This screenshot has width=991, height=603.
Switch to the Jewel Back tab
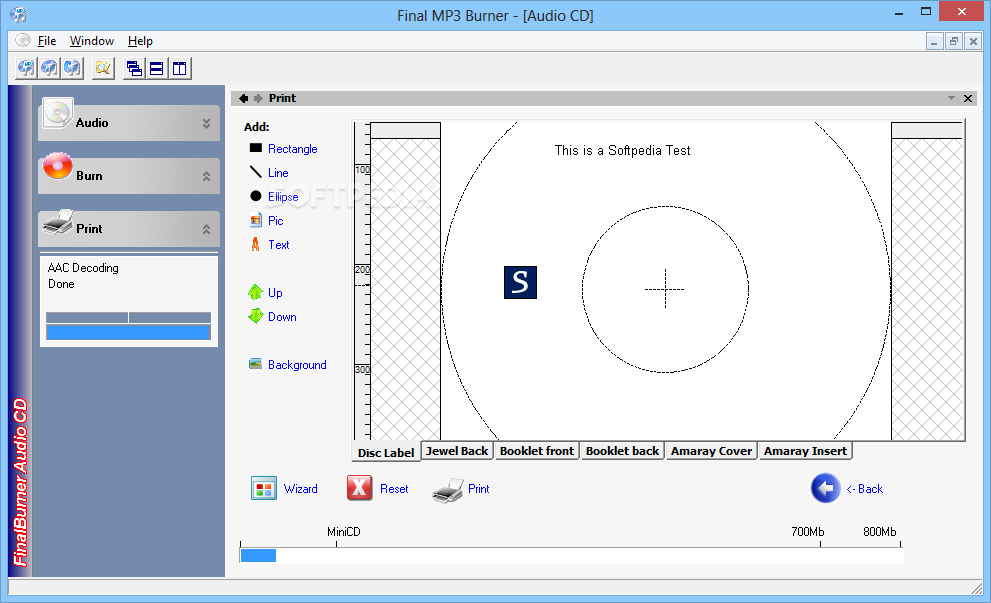click(x=457, y=451)
